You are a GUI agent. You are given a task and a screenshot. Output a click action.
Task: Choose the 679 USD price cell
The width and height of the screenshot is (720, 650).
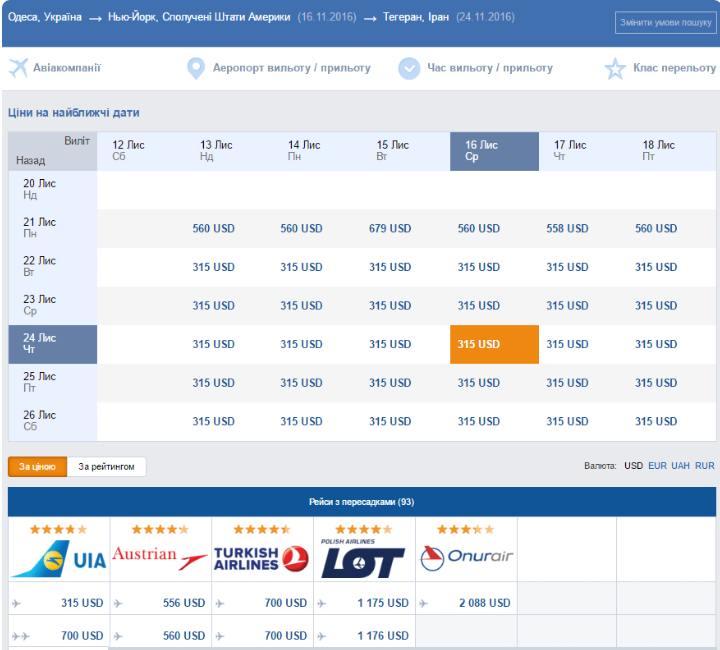(390, 229)
